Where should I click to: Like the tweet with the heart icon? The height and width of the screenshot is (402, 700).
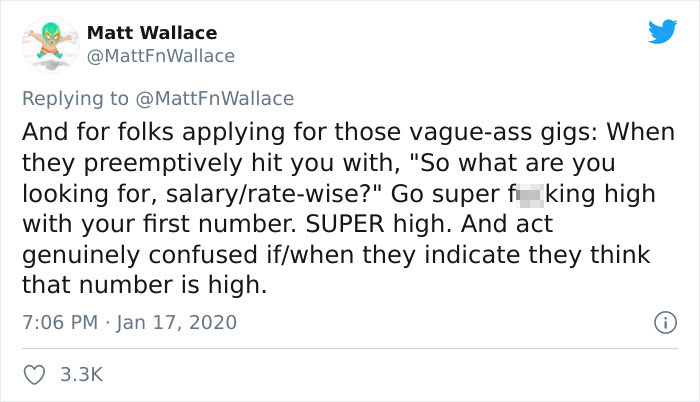[x=34, y=375]
